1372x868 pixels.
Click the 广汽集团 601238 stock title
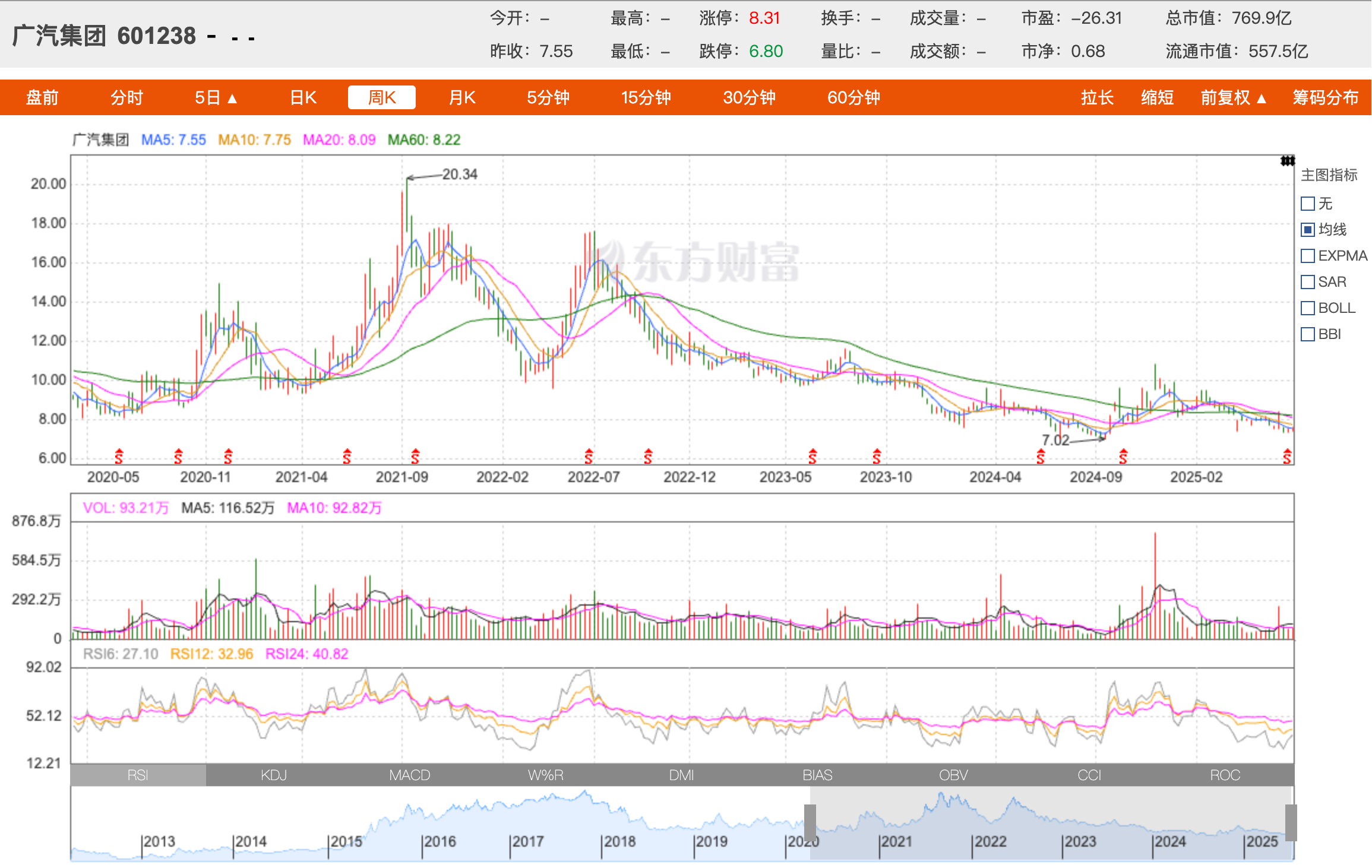[104, 36]
